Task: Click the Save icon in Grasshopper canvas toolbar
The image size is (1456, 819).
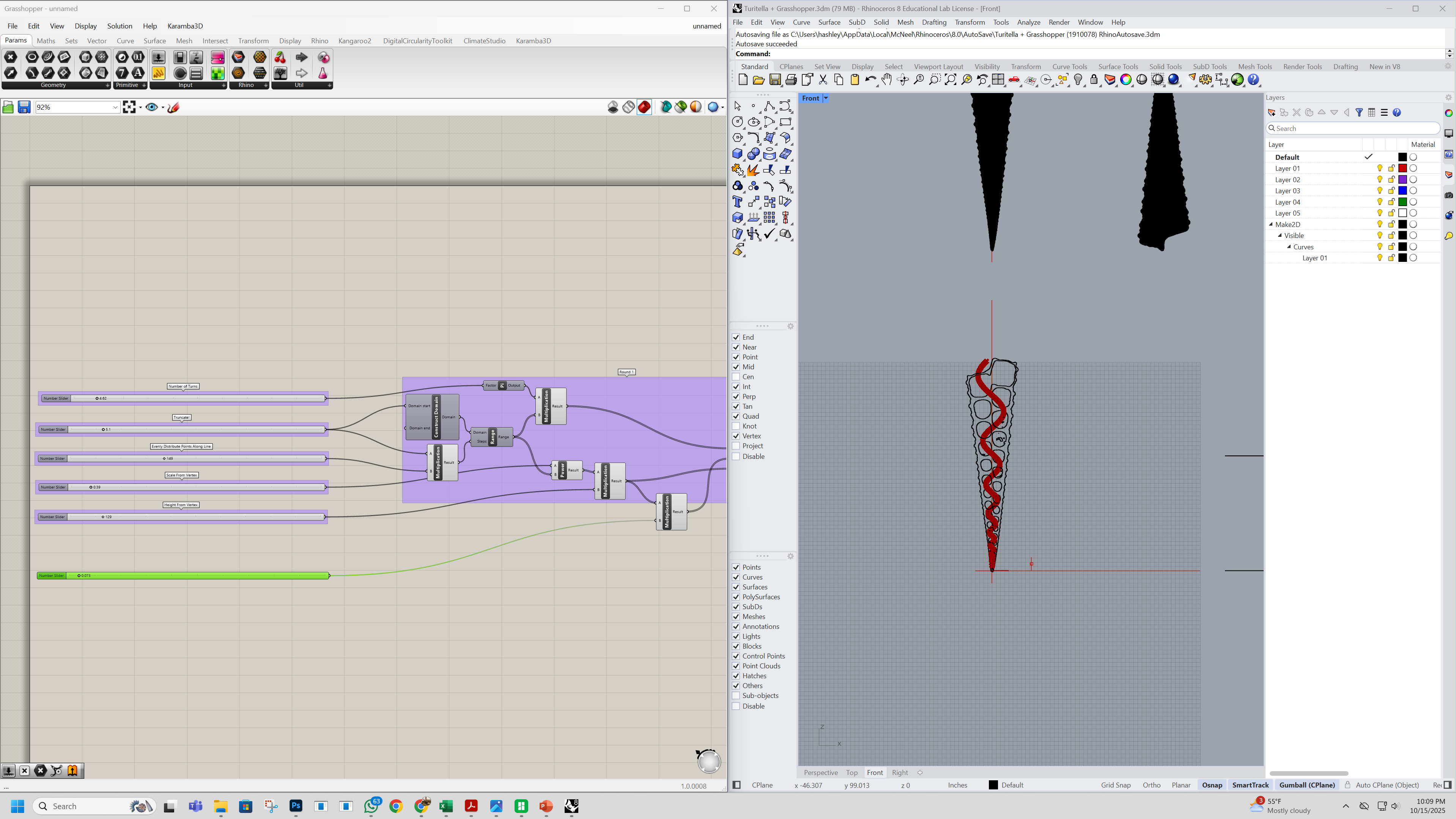Action: click(x=24, y=107)
